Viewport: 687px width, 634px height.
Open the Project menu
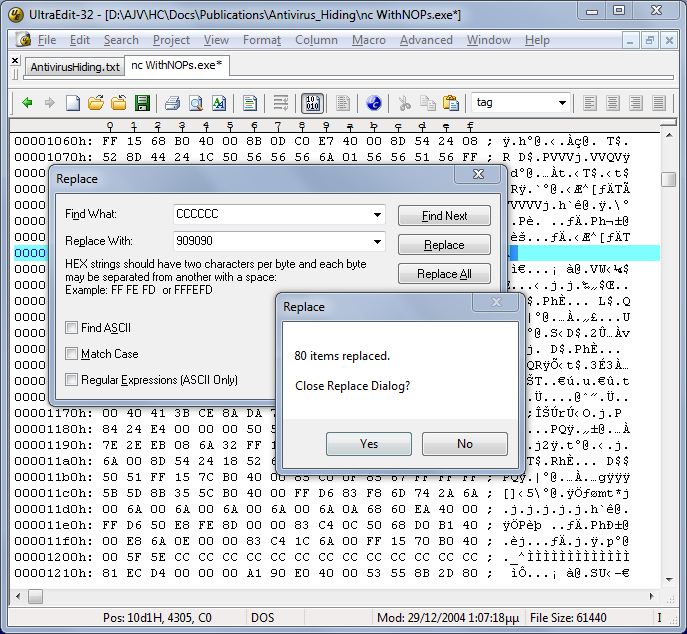click(x=171, y=40)
